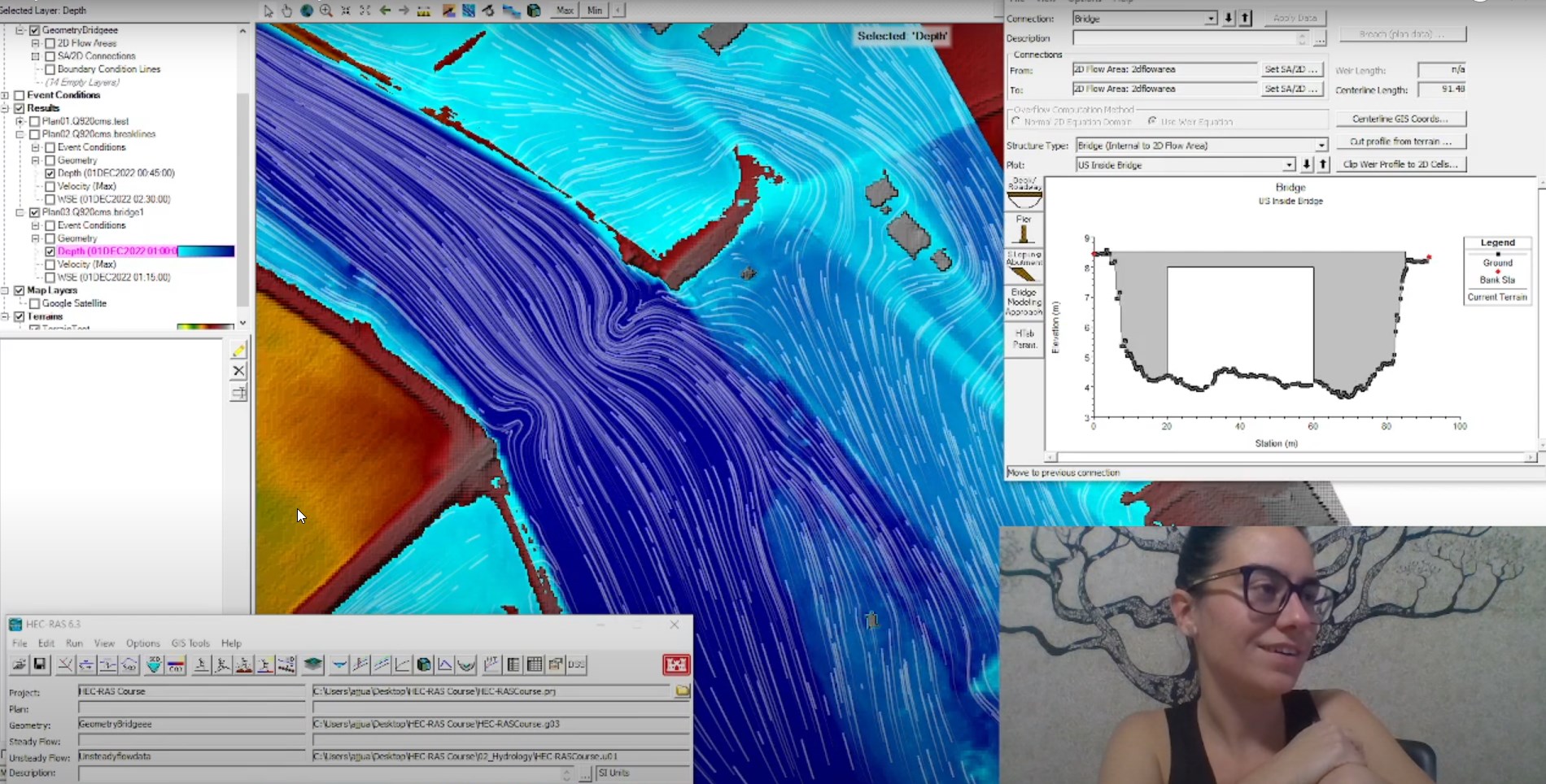Viewport: 1546px width, 784px height.
Task: Click the globe zoom-to-full-extent icon
Action: click(x=307, y=11)
